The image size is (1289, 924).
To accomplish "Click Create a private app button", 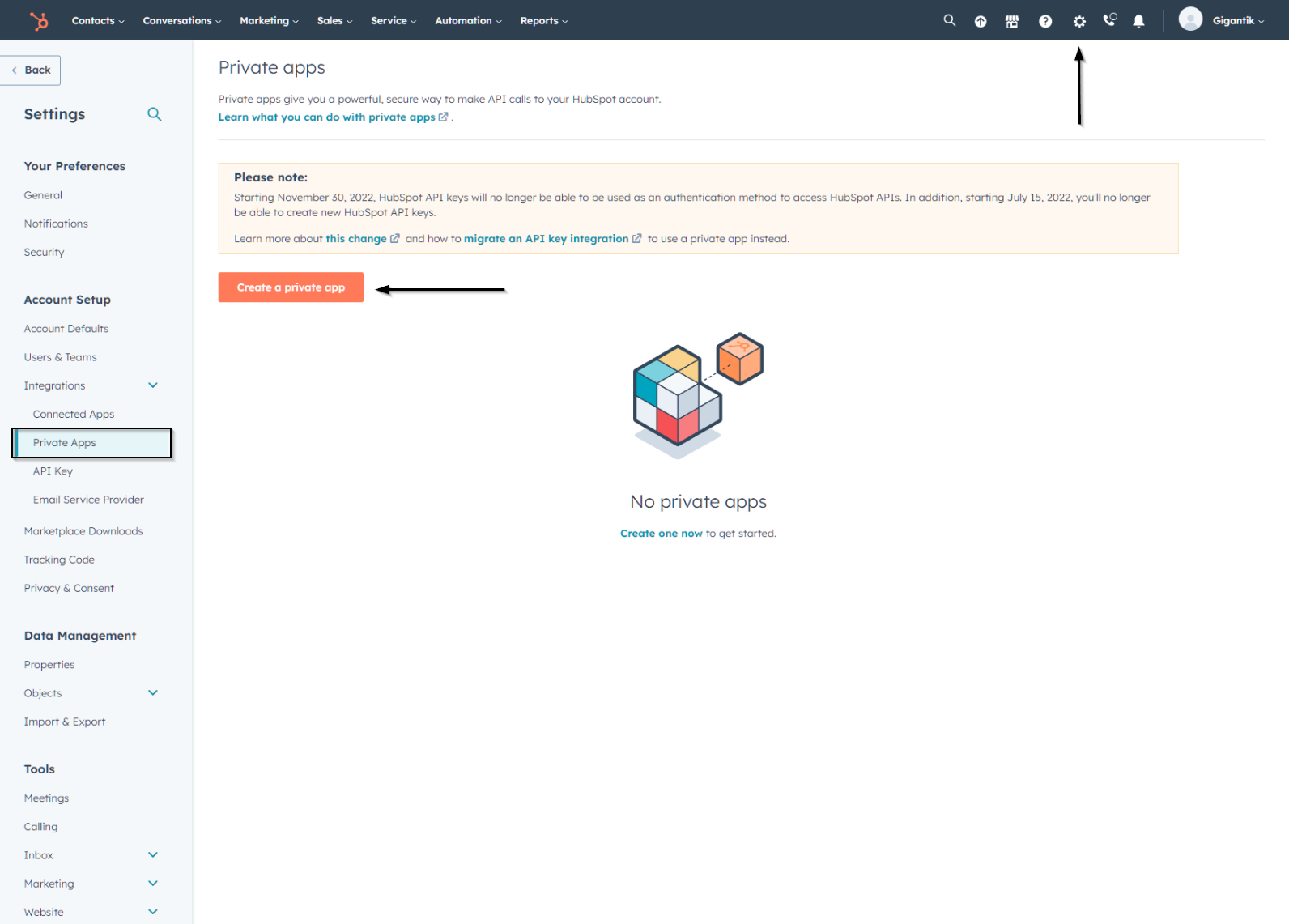I will (x=291, y=287).
